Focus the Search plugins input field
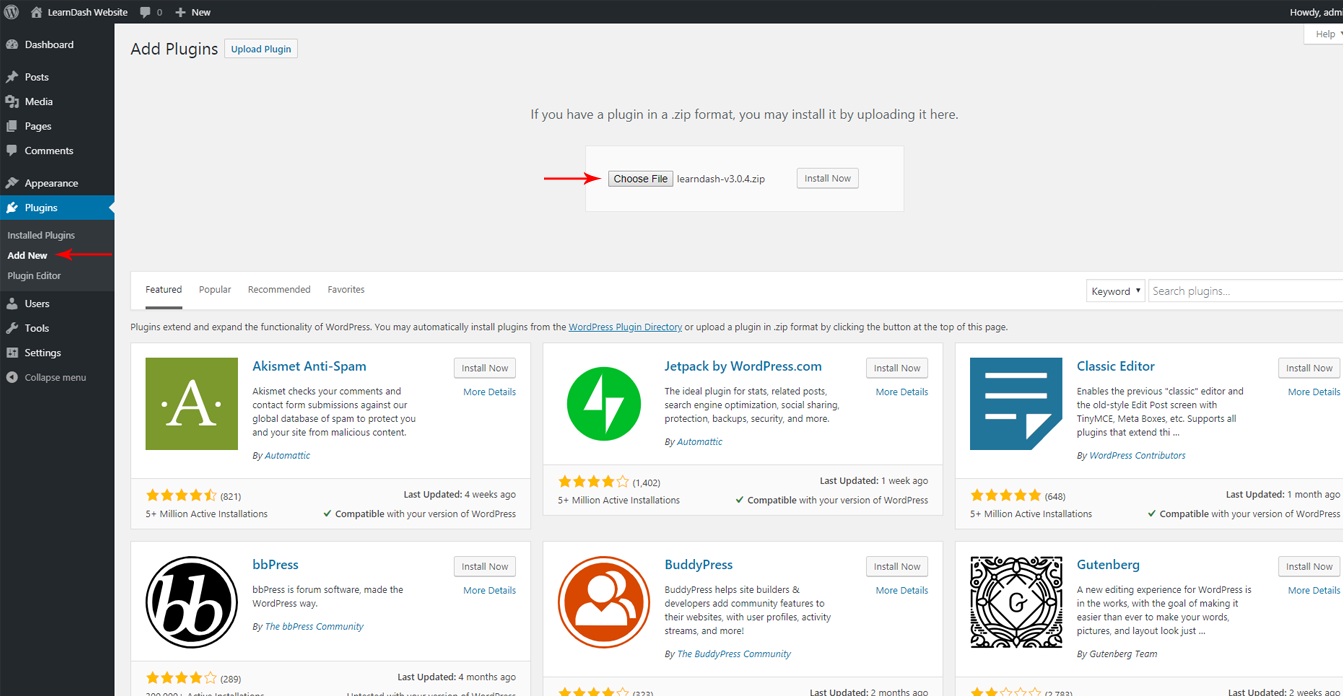1343x696 pixels. click(1245, 291)
